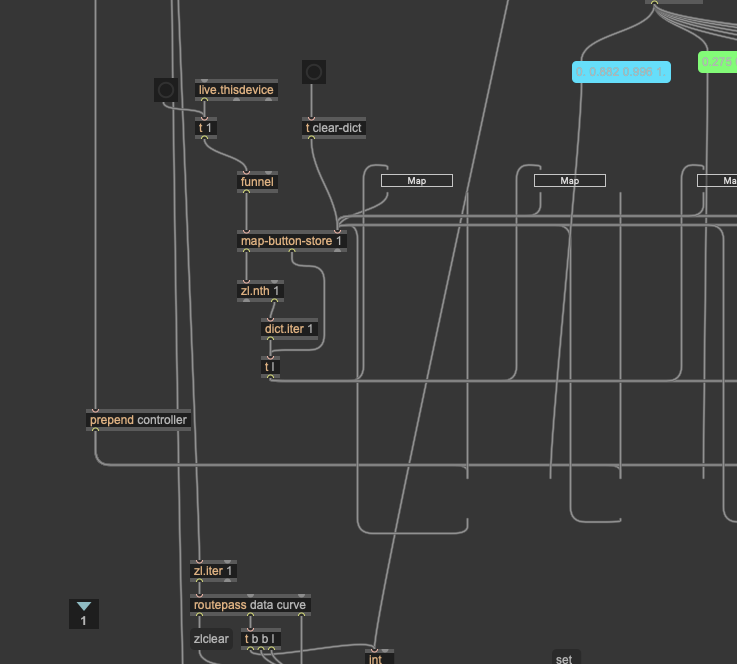Click the set message box
Screen dimensions: 737x664
tap(565, 658)
